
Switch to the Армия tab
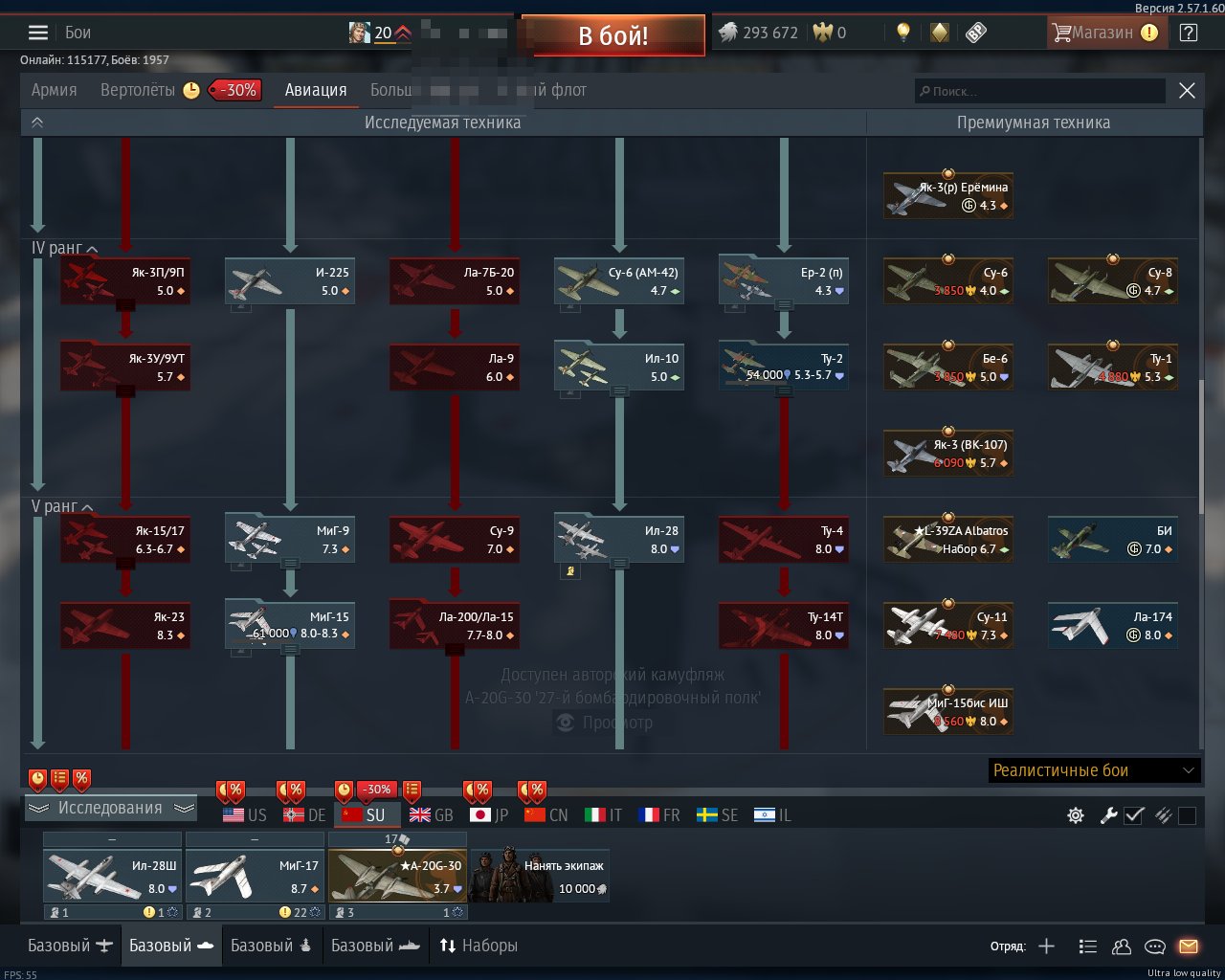click(x=54, y=90)
